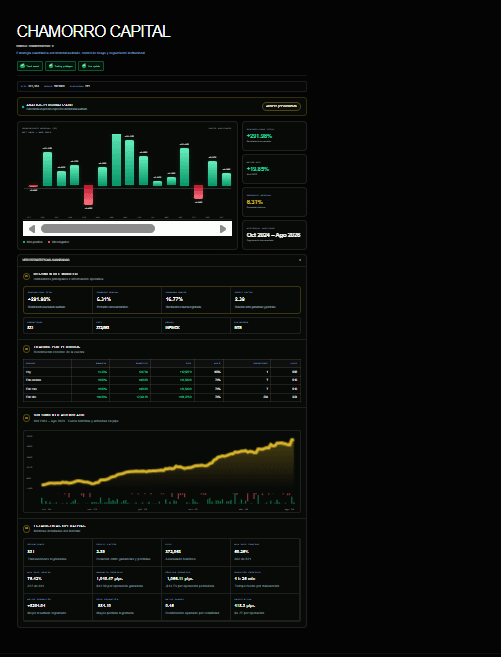Screen dimensions: 501x657
Task: Click the leftmost green badge below the tagline
Action: 30,66
